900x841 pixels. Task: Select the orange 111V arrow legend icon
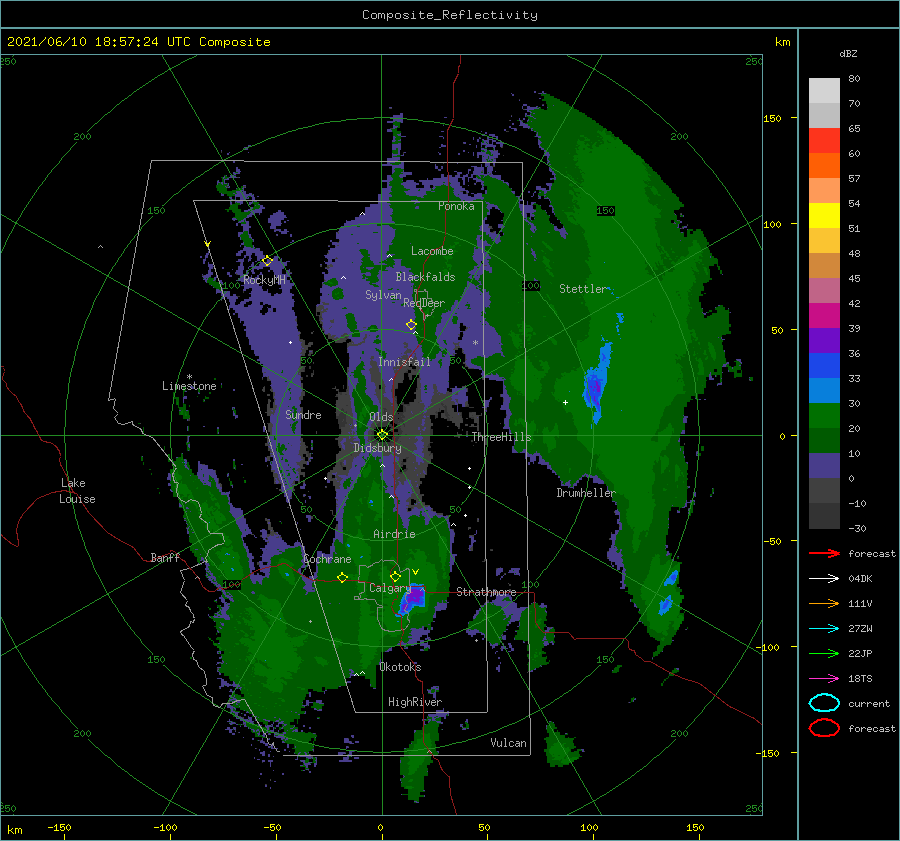coord(824,603)
